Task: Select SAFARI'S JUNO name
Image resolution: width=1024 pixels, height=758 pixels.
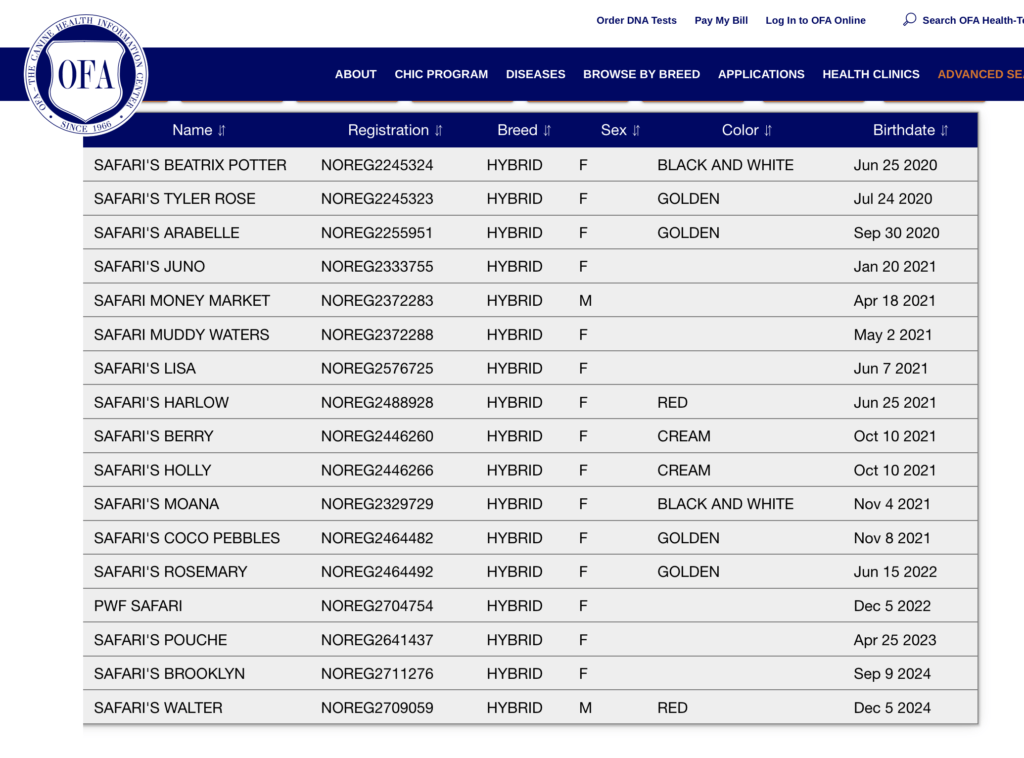Action: pyautogui.click(x=150, y=267)
